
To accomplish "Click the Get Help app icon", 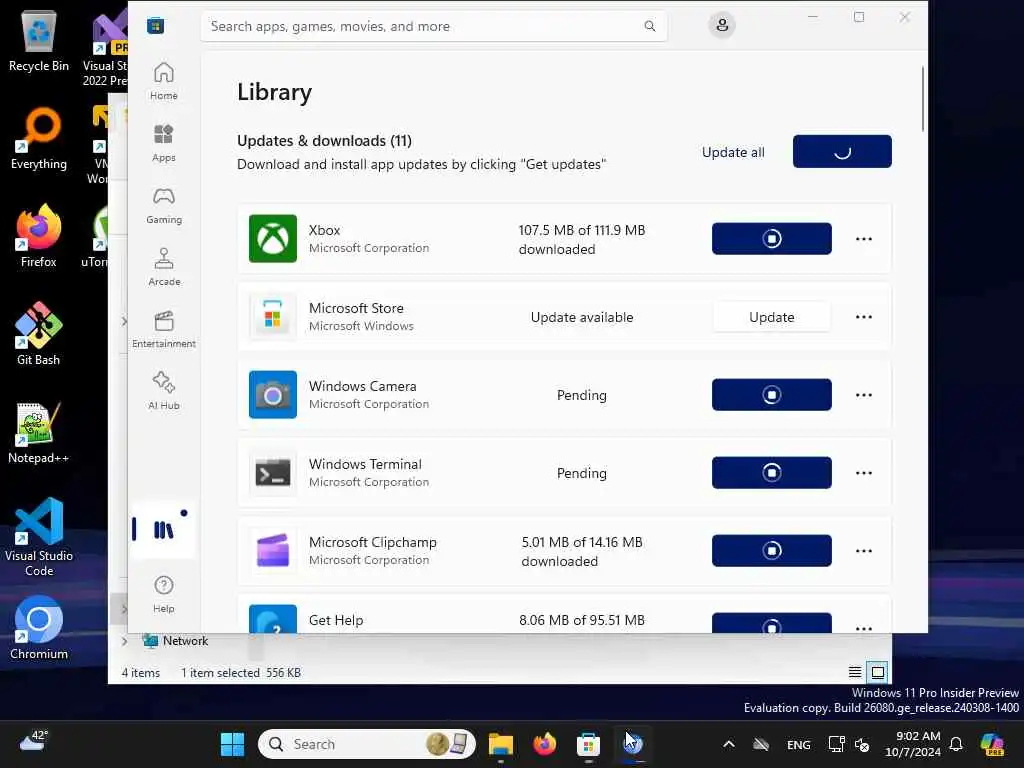I will click(272, 618).
